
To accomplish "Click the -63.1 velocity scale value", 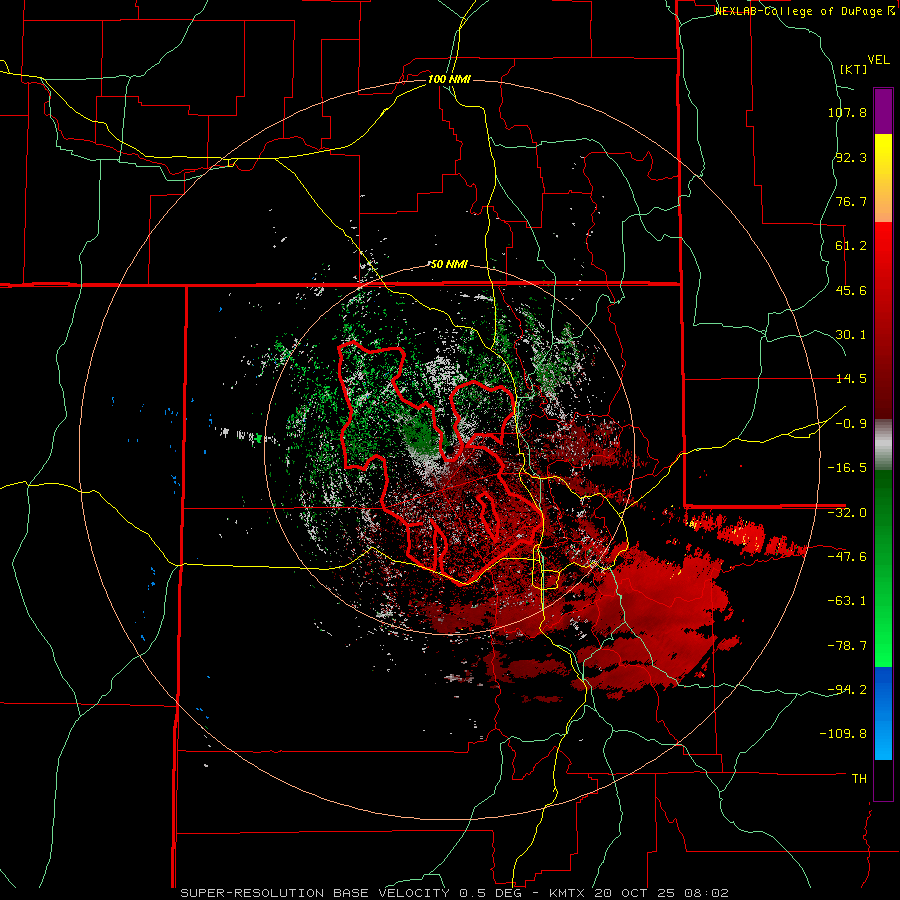I will coord(847,601).
